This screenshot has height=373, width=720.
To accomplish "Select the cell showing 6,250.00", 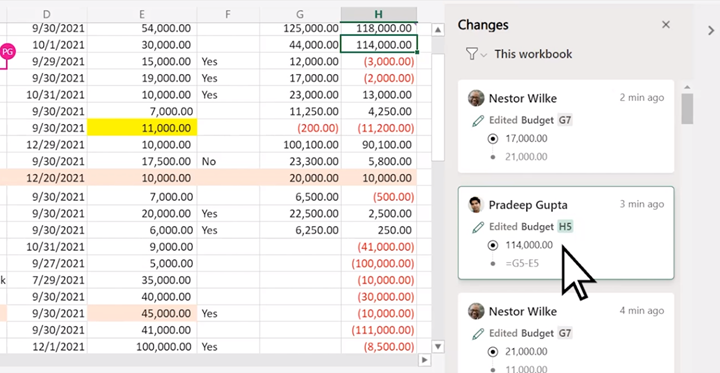I will [300, 230].
